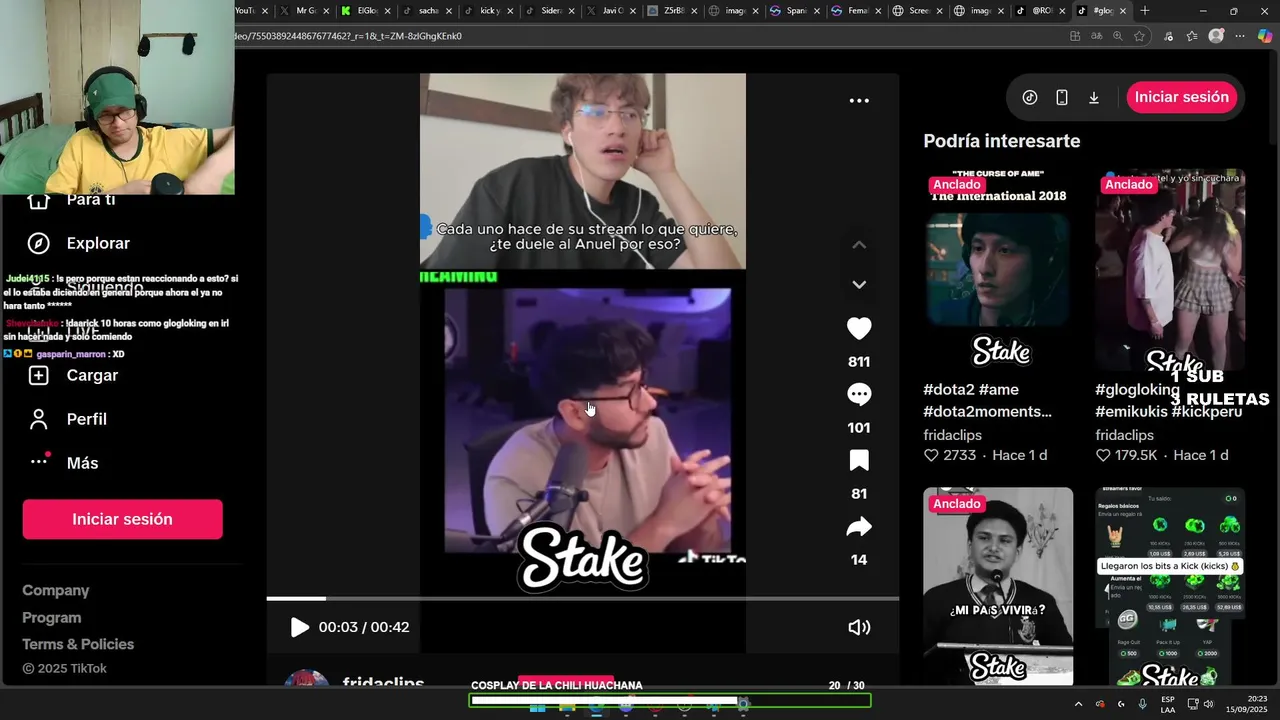Click the favorites star icon in address bar
Viewport: 1280px width, 720px height.
click(x=1139, y=36)
